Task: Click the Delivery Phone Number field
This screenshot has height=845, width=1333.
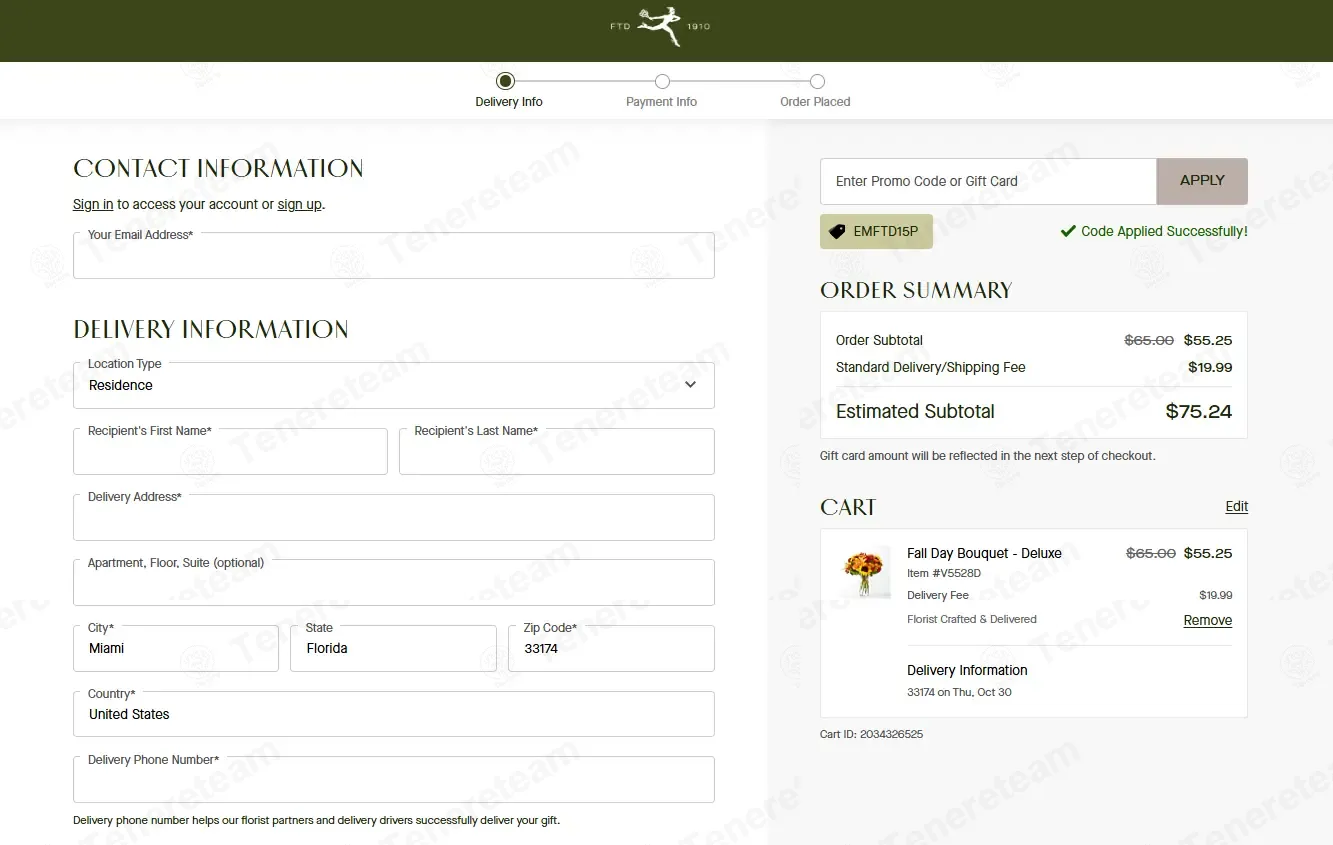Action: (393, 781)
